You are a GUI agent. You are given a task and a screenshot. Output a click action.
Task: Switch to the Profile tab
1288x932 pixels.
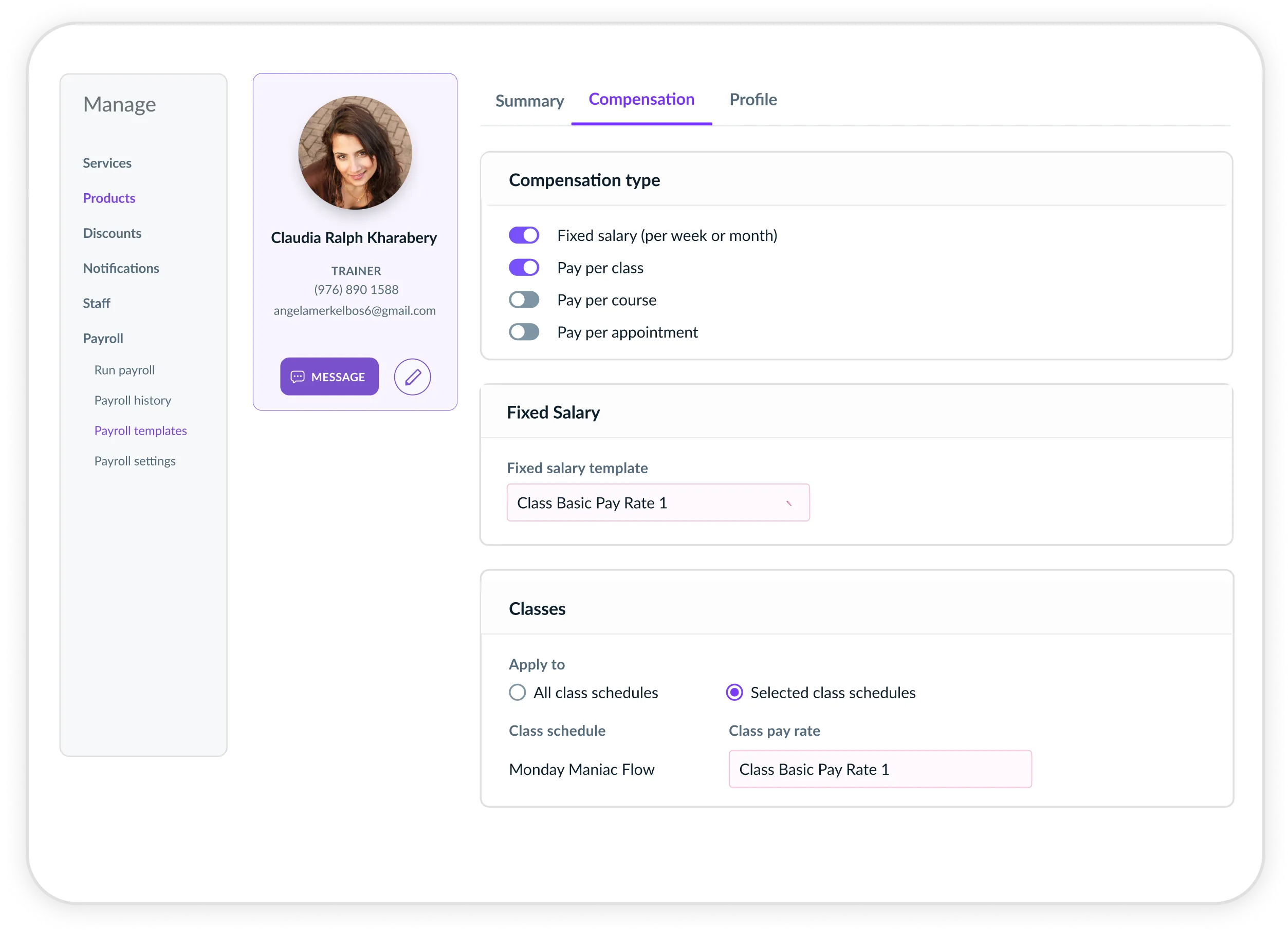(752, 100)
